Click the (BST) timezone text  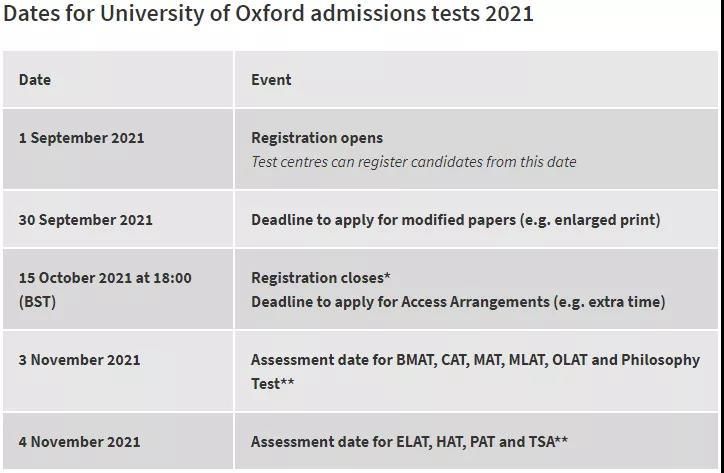pyautogui.click(x=37, y=302)
